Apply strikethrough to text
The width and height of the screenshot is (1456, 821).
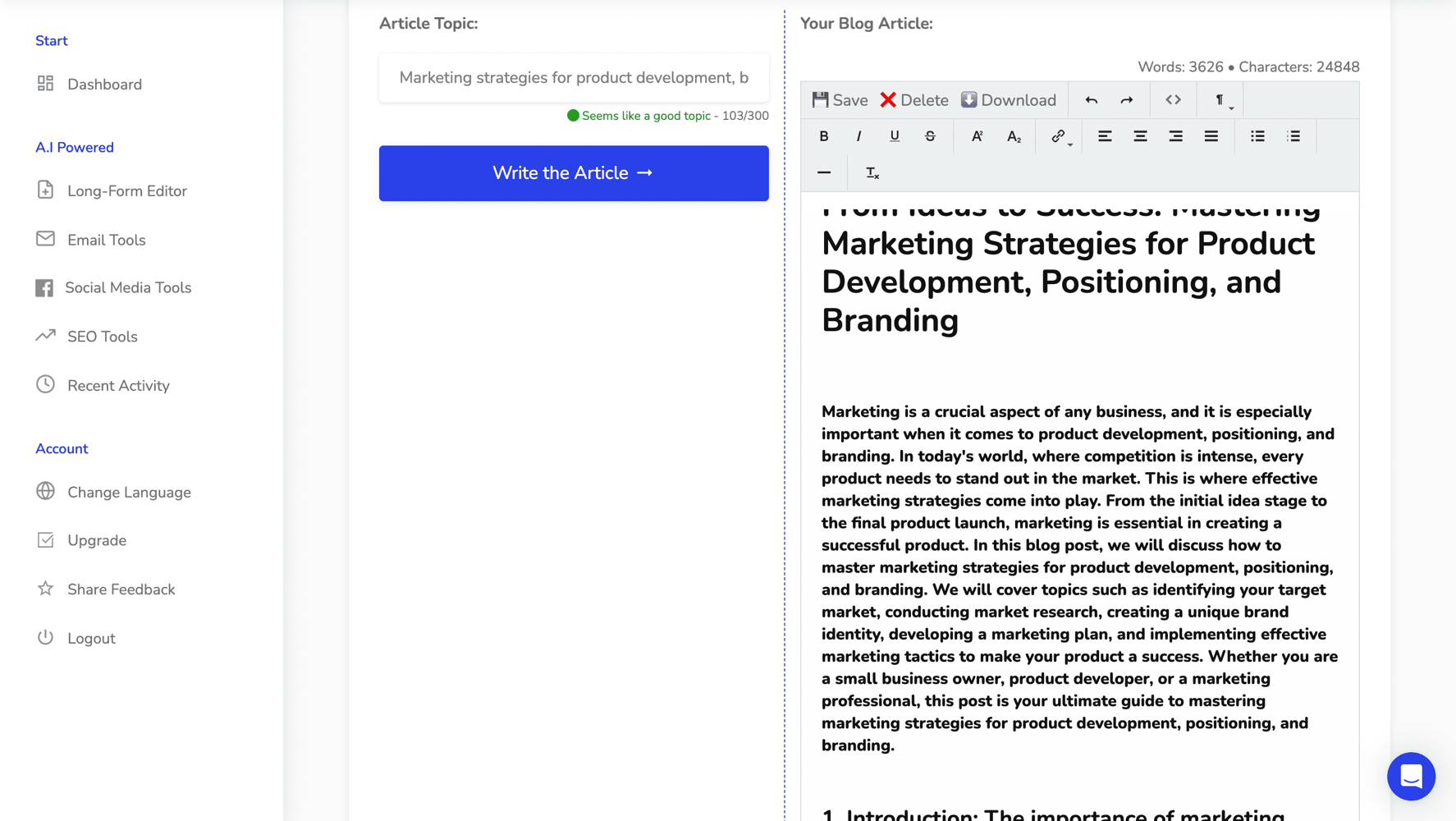click(x=930, y=136)
